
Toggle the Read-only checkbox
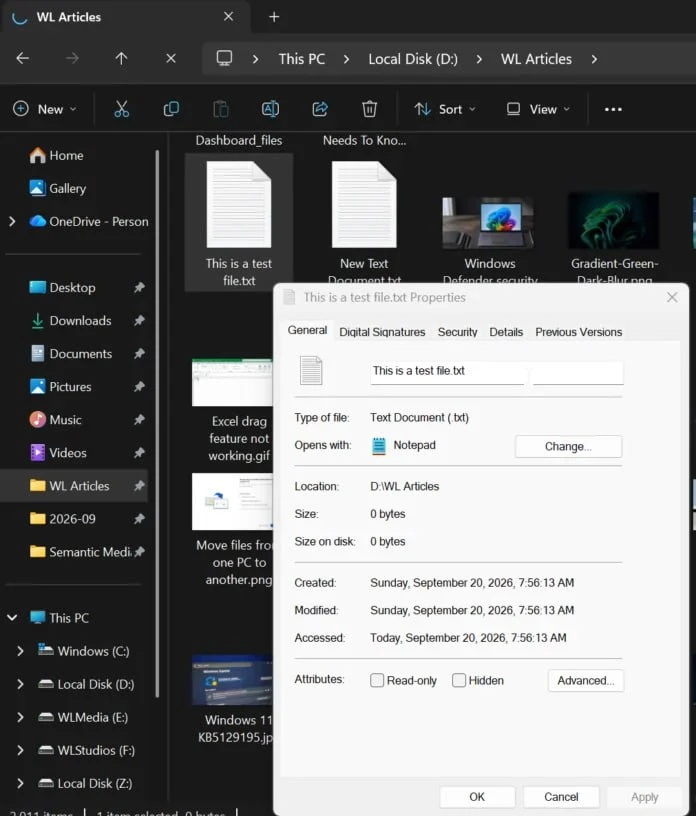(x=377, y=680)
